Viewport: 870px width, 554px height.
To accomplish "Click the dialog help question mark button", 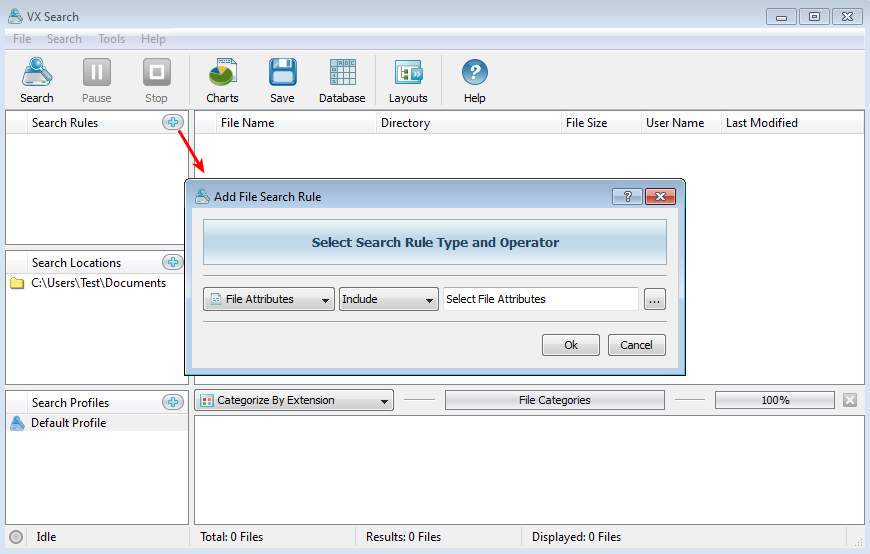I will 628,197.
